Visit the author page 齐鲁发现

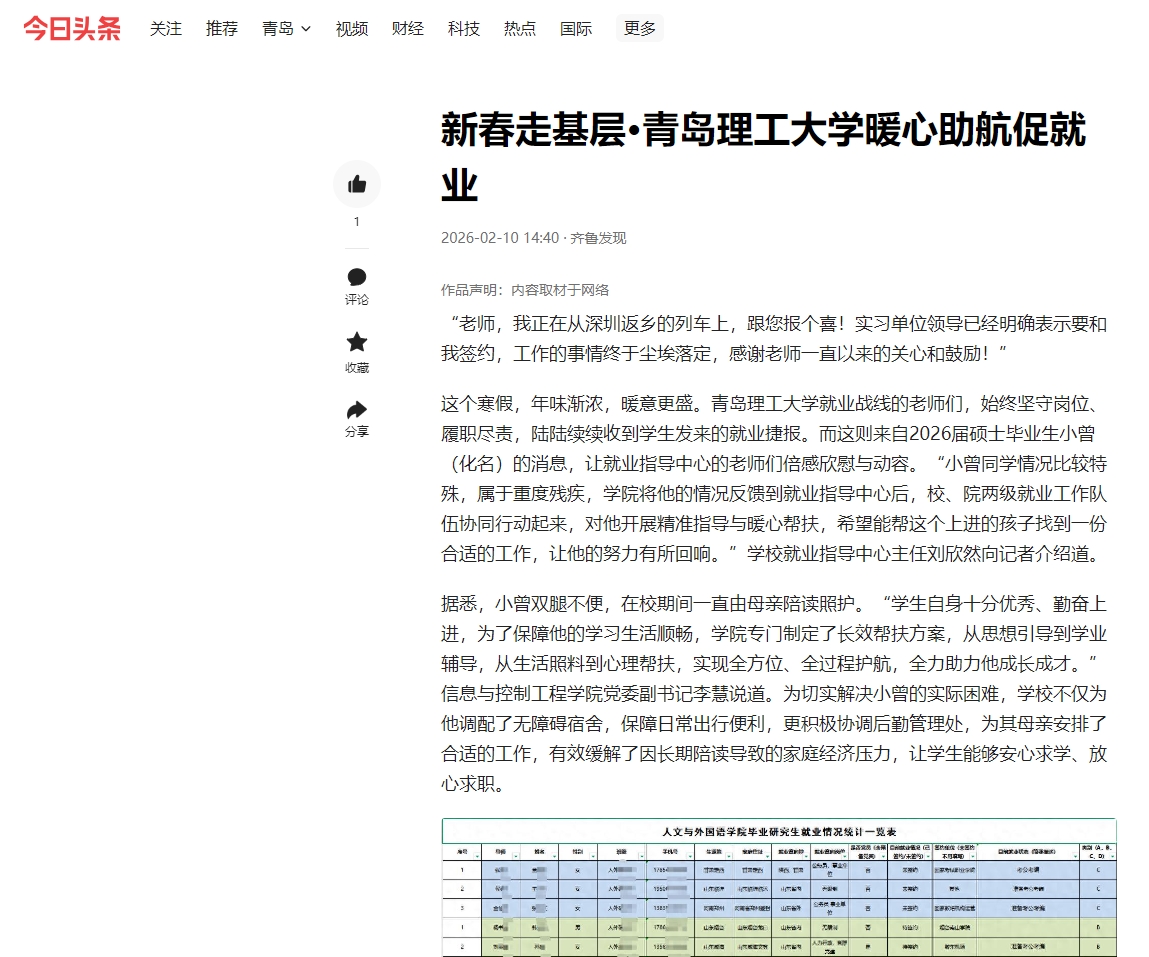click(598, 238)
